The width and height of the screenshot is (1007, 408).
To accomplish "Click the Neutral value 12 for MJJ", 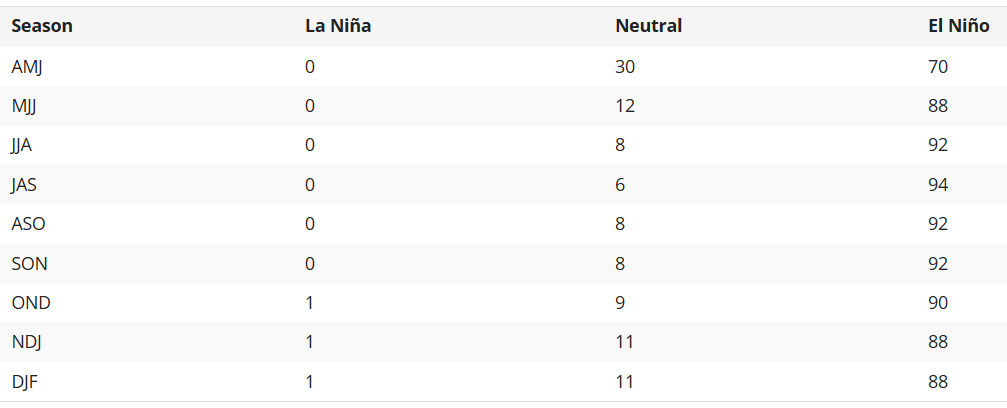I will (625, 106).
